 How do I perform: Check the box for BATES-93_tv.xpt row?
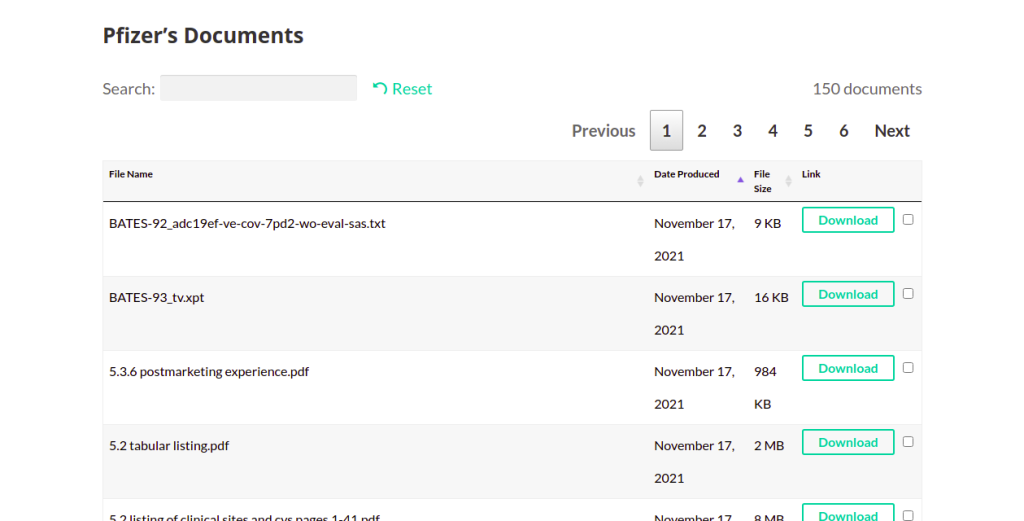pyautogui.click(x=908, y=294)
